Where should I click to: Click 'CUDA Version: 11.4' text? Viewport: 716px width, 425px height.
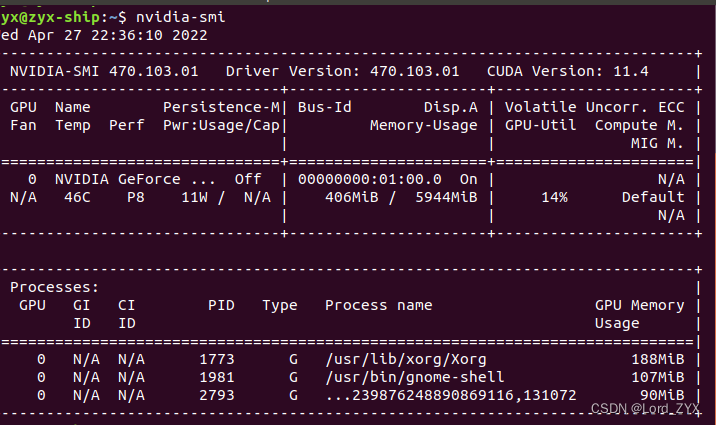[x=568, y=71]
